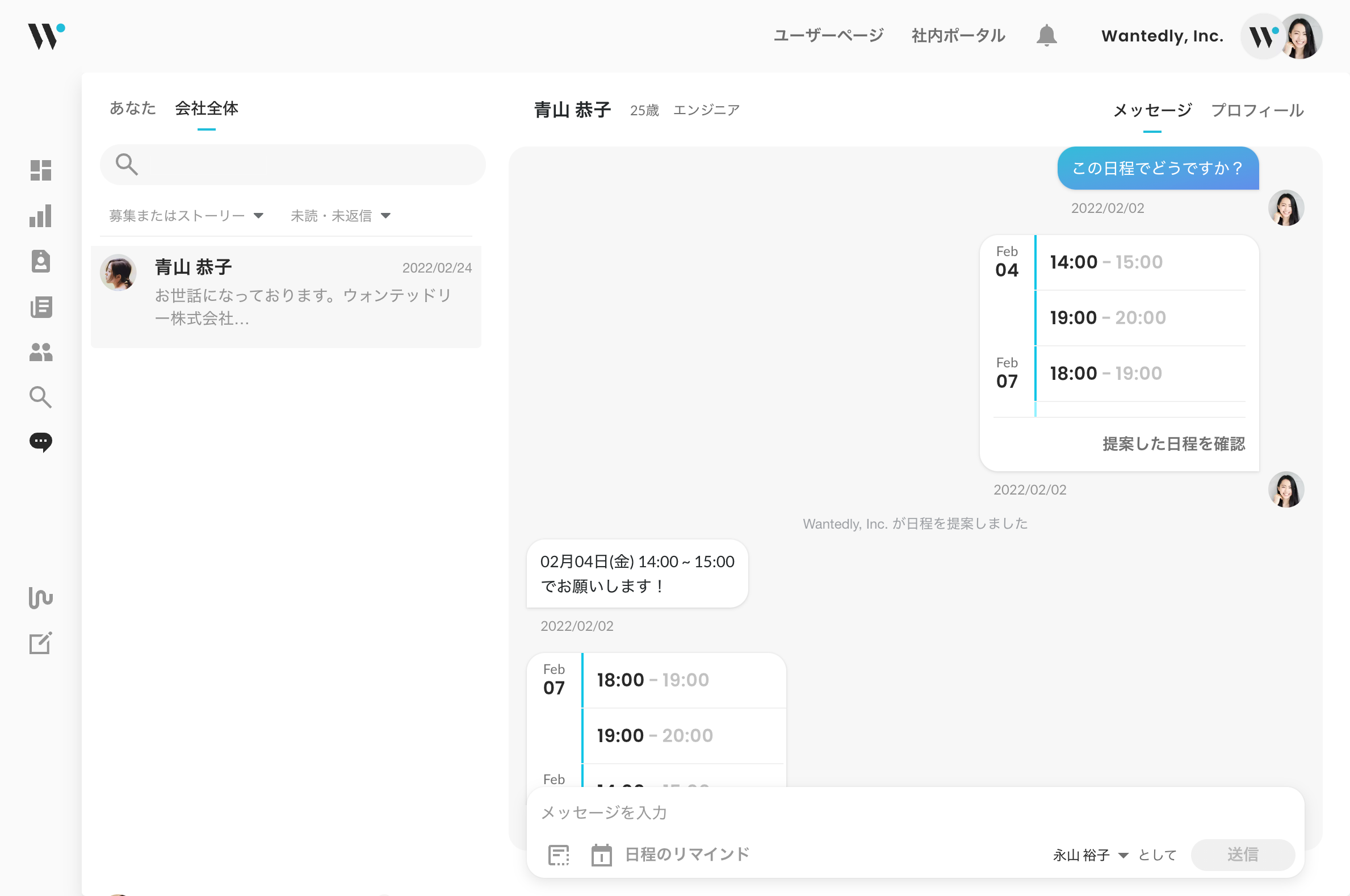
Task: Switch to the あなた tab
Action: click(x=132, y=108)
